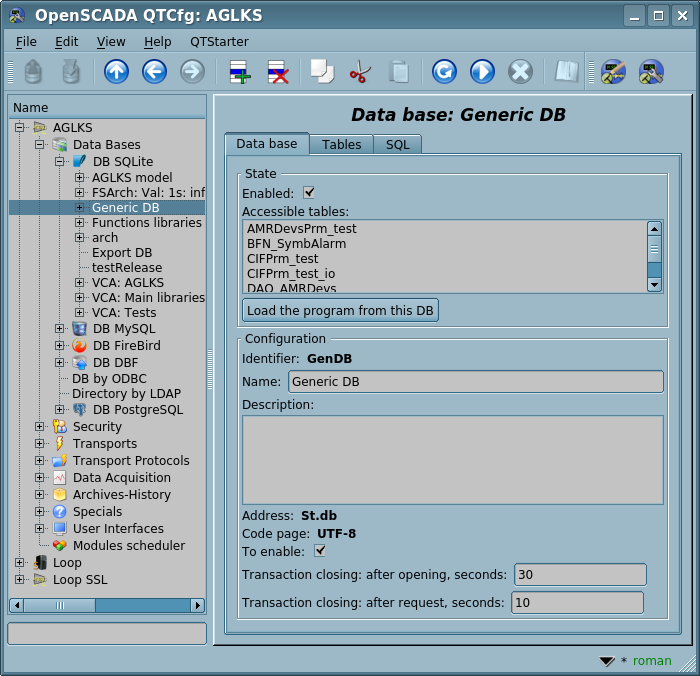Click the transaction closing after opening field

580,574
